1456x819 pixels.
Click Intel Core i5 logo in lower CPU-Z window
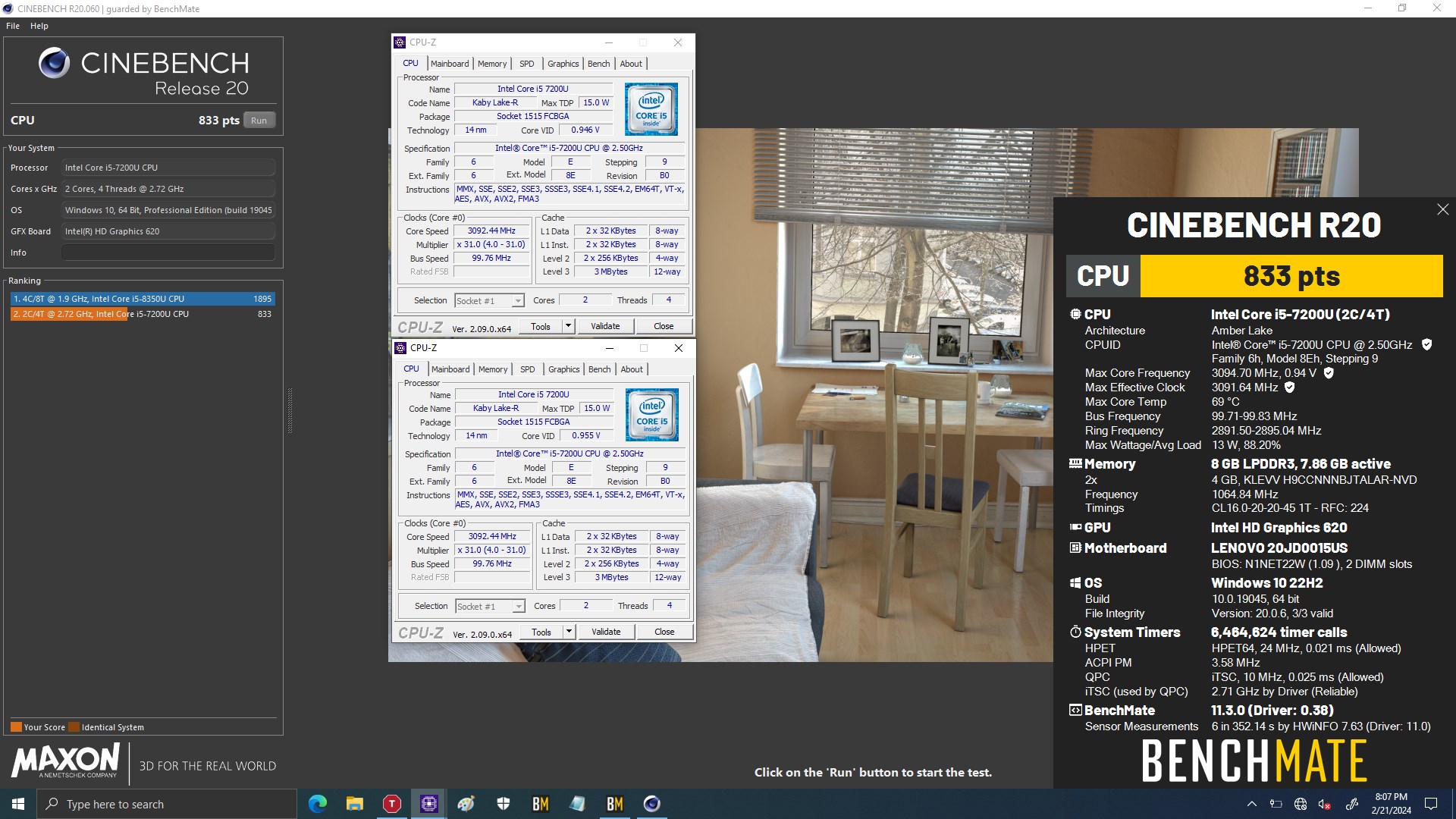pos(652,415)
